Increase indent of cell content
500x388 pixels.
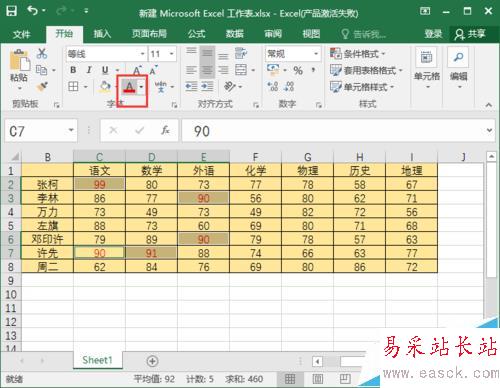(x=207, y=87)
